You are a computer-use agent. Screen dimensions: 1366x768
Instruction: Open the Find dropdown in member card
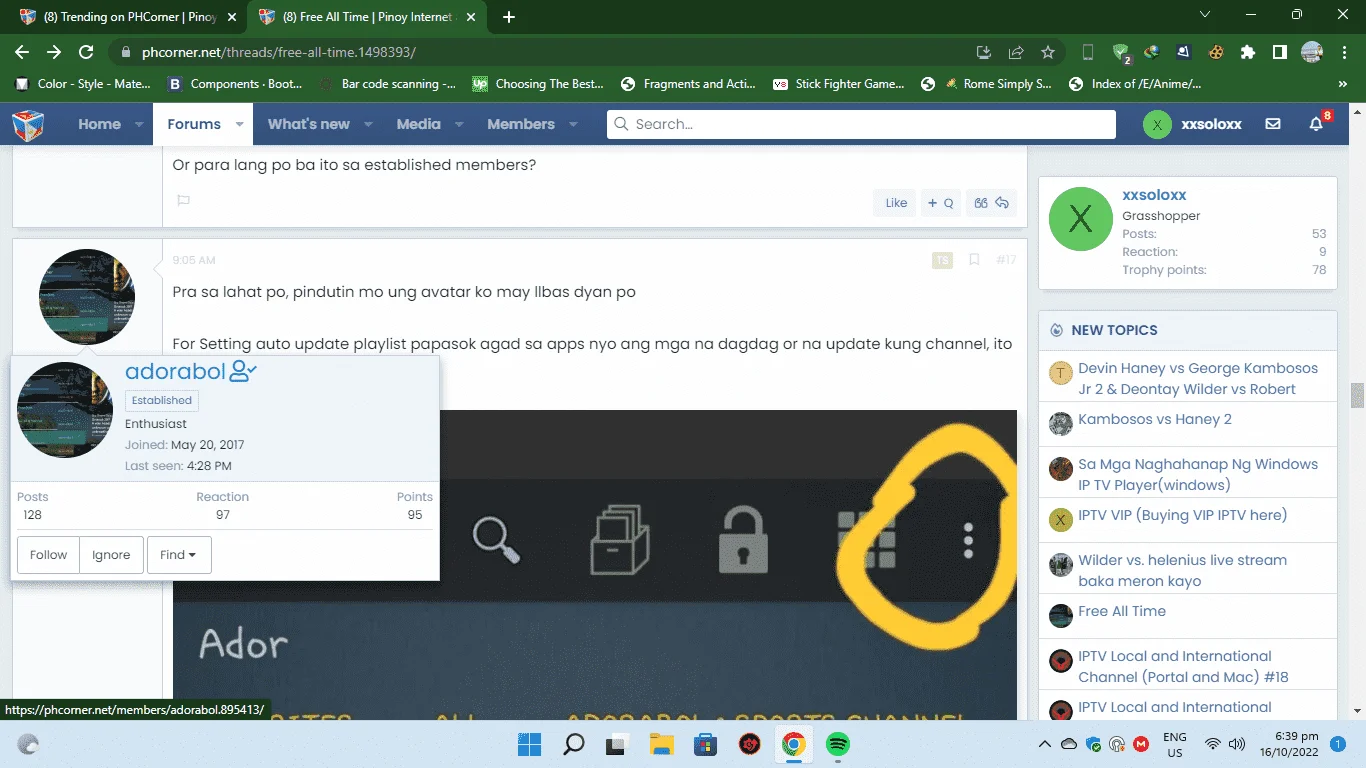point(179,555)
